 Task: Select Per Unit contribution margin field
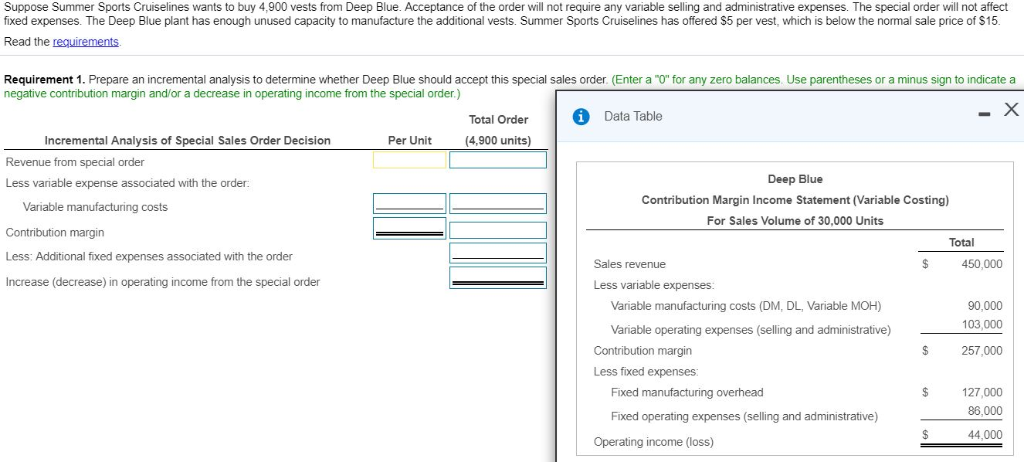pos(409,229)
